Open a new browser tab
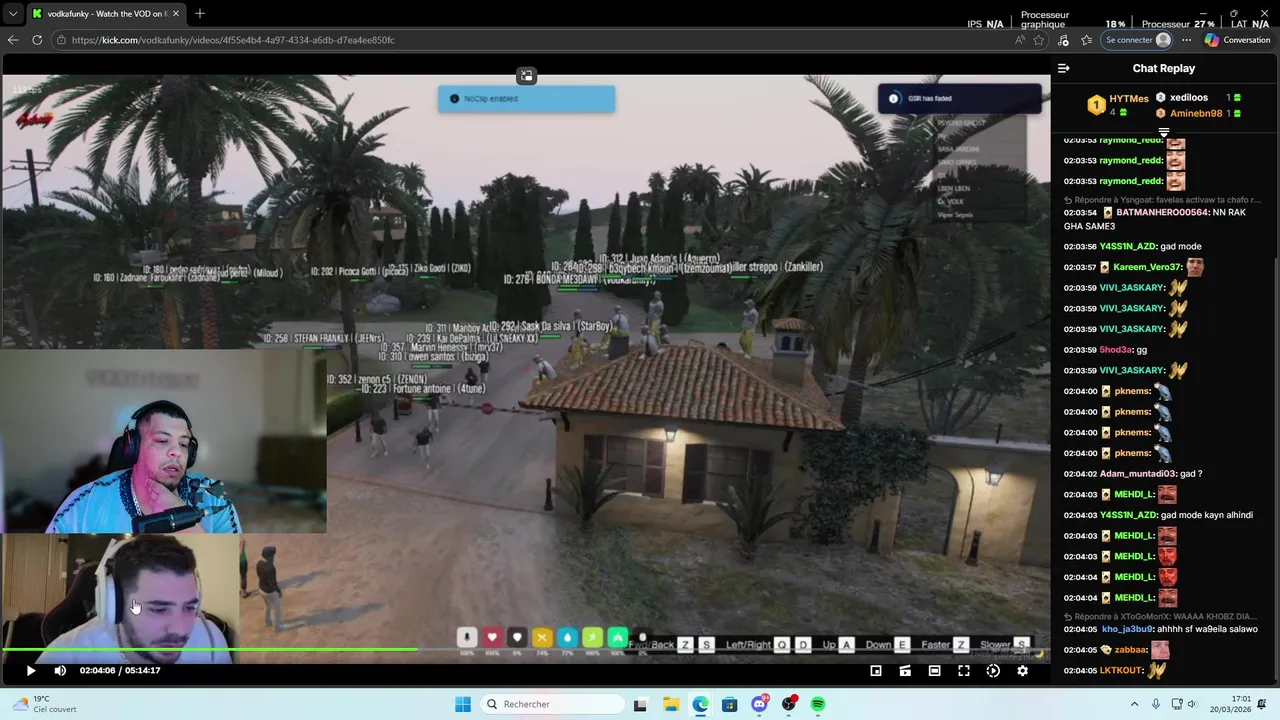Image resolution: width=1280 pixels, height=720 pixels. (200, 13)
